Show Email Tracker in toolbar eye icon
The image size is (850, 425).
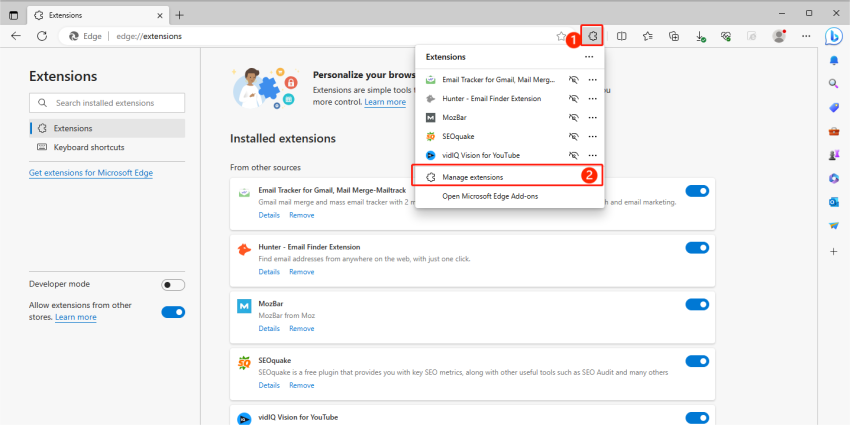[573, 80]
